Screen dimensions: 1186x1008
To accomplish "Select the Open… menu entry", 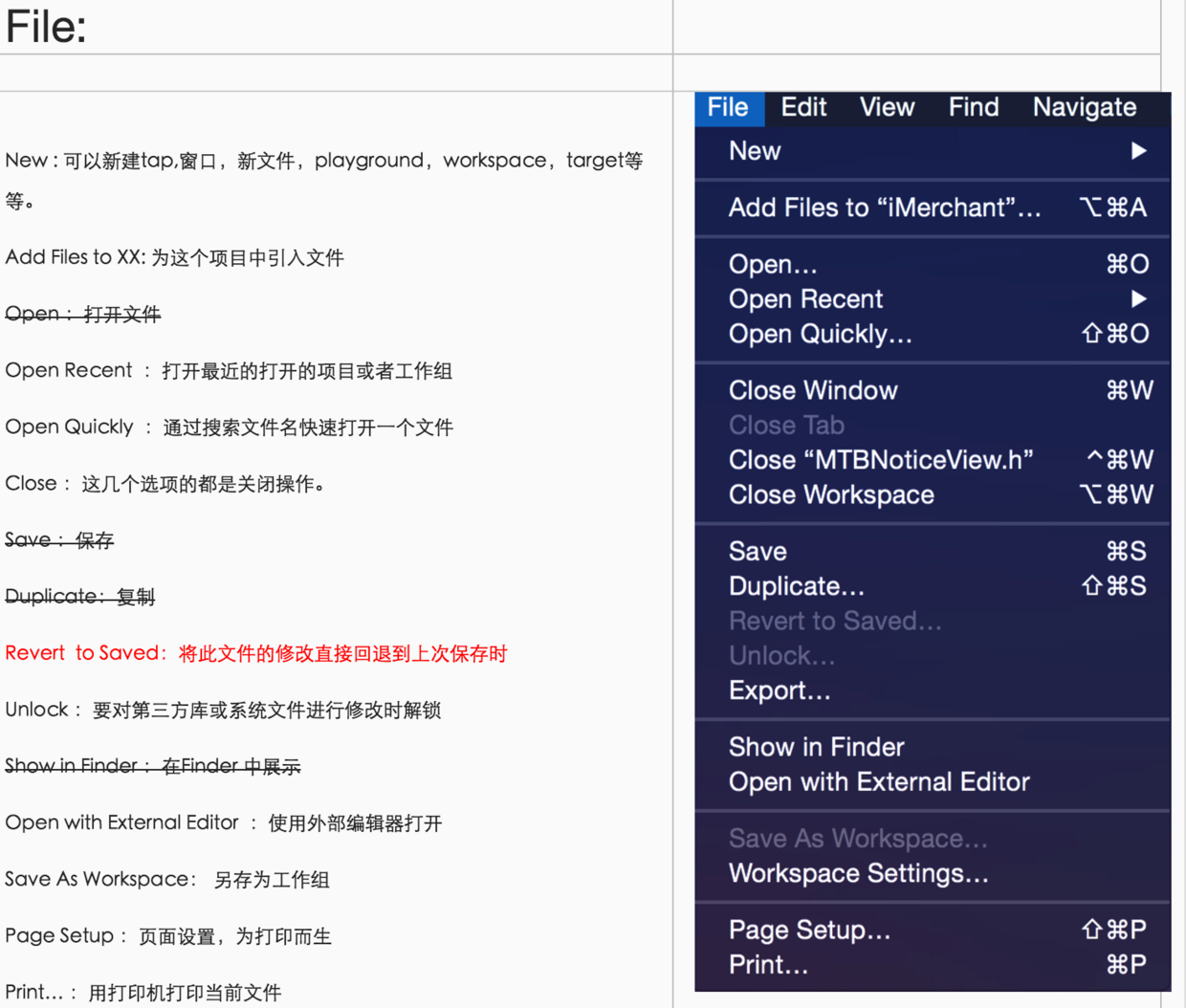I will (933, 264).
